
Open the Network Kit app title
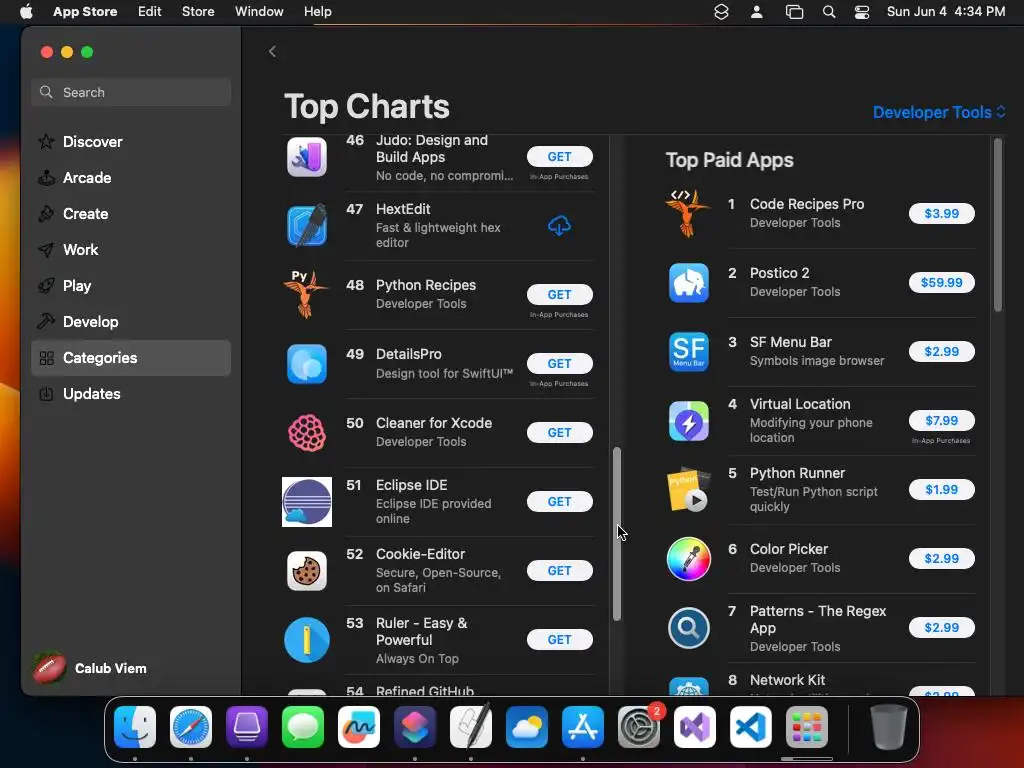coord(787,680)
